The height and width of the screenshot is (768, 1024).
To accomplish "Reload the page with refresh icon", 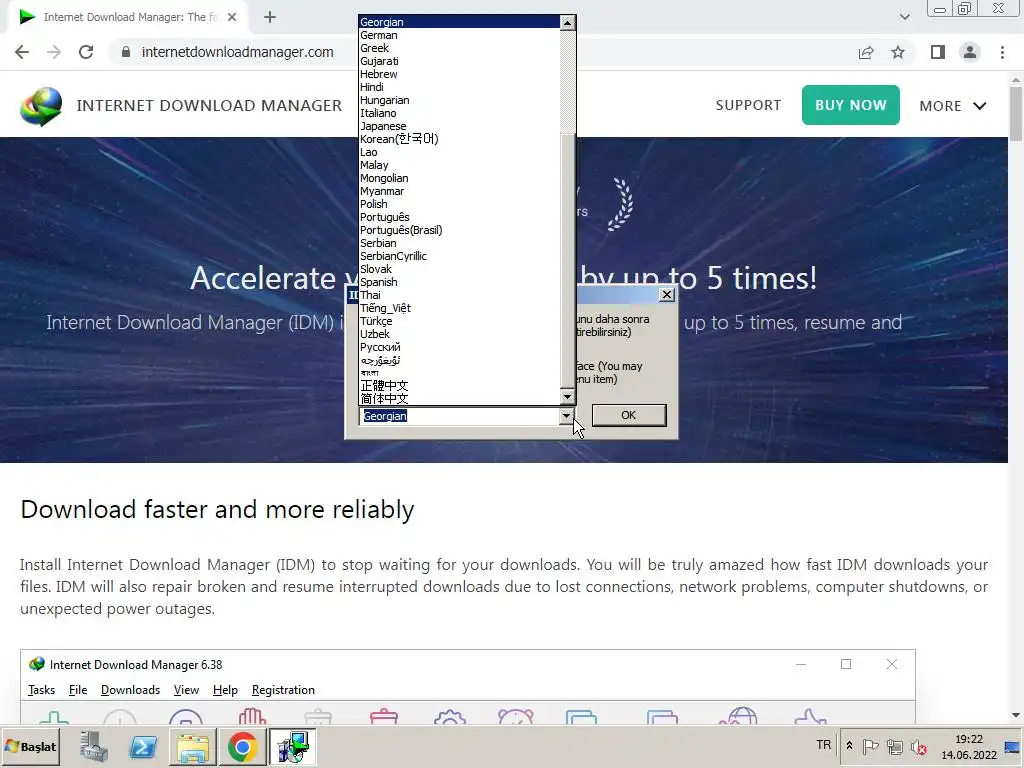I will (x=86, y=52).
